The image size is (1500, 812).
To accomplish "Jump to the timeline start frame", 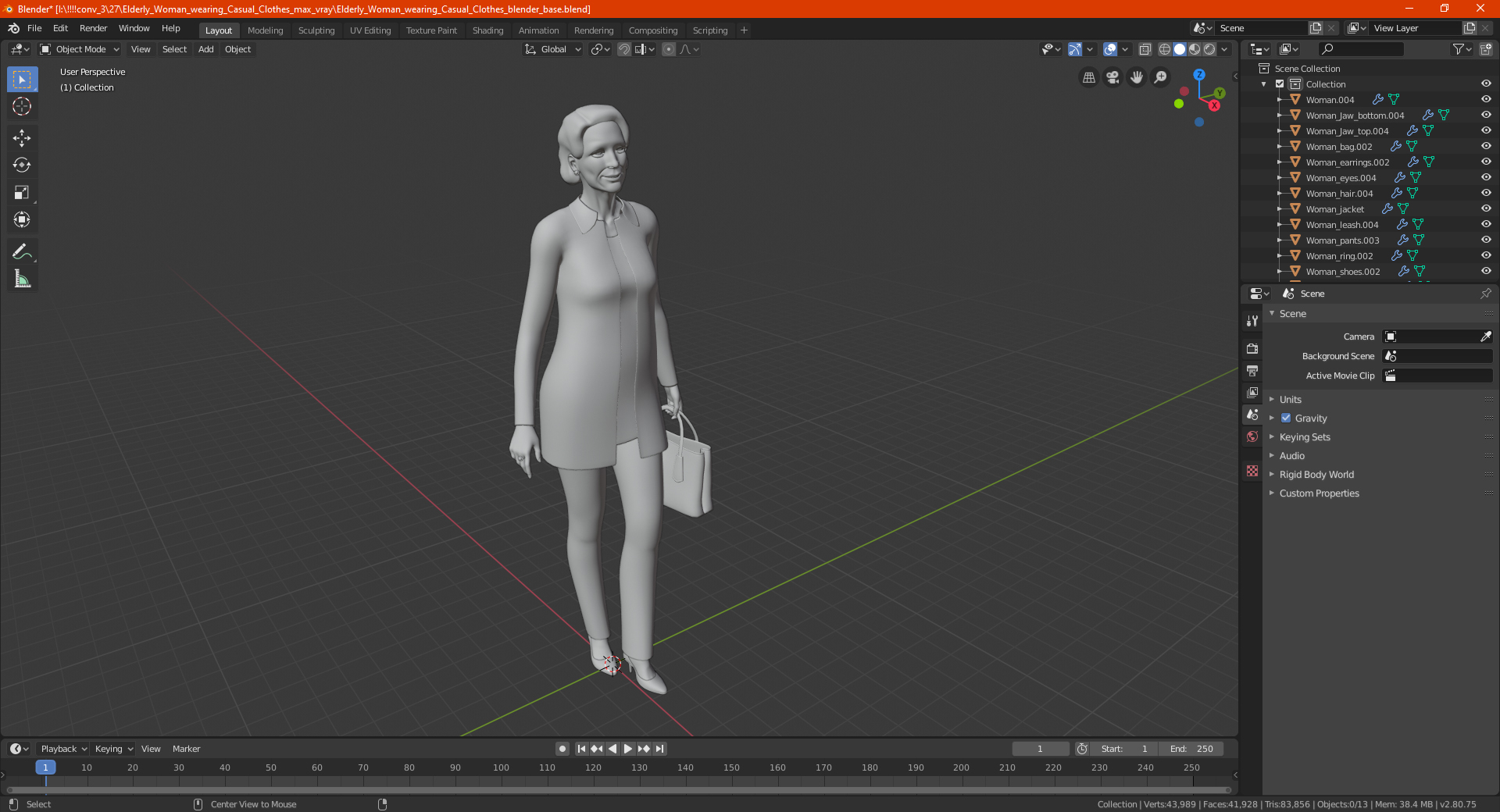I will (x=581, y=749).
